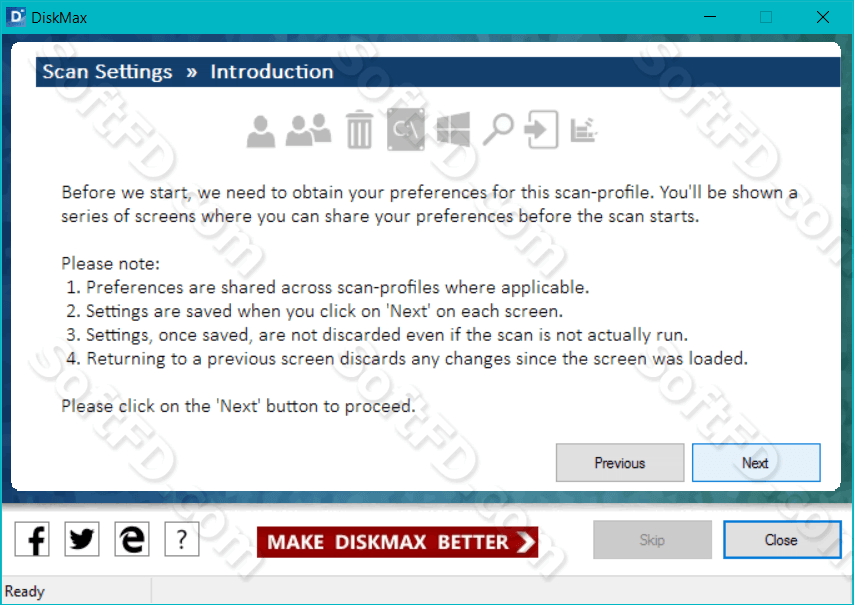Open the Twitter bird icon
Screen dimensions: 854x605
(x=82, y=539)
